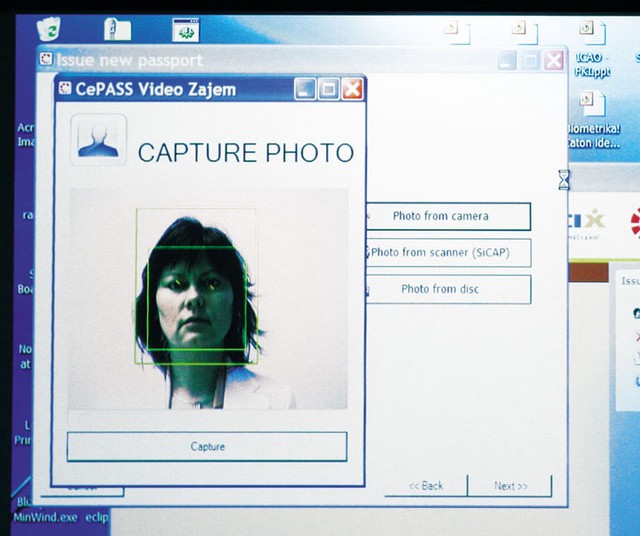640x536 pixels.
Task: Choose Photo from camera
Action: [448, 216]
